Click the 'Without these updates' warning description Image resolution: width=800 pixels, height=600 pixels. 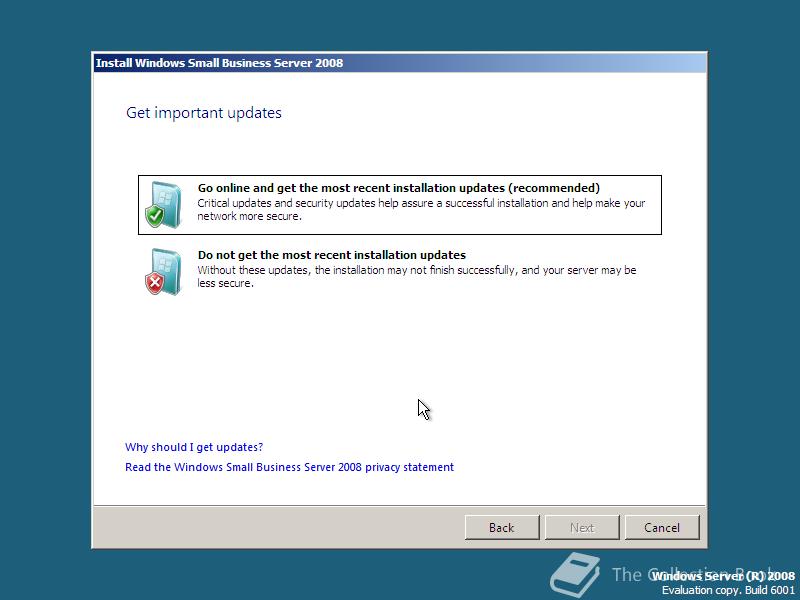(x=417, y=277)
